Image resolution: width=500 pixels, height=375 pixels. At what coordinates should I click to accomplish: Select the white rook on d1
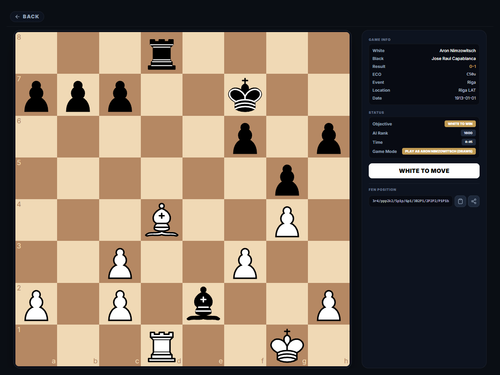[x=162, y=346]
